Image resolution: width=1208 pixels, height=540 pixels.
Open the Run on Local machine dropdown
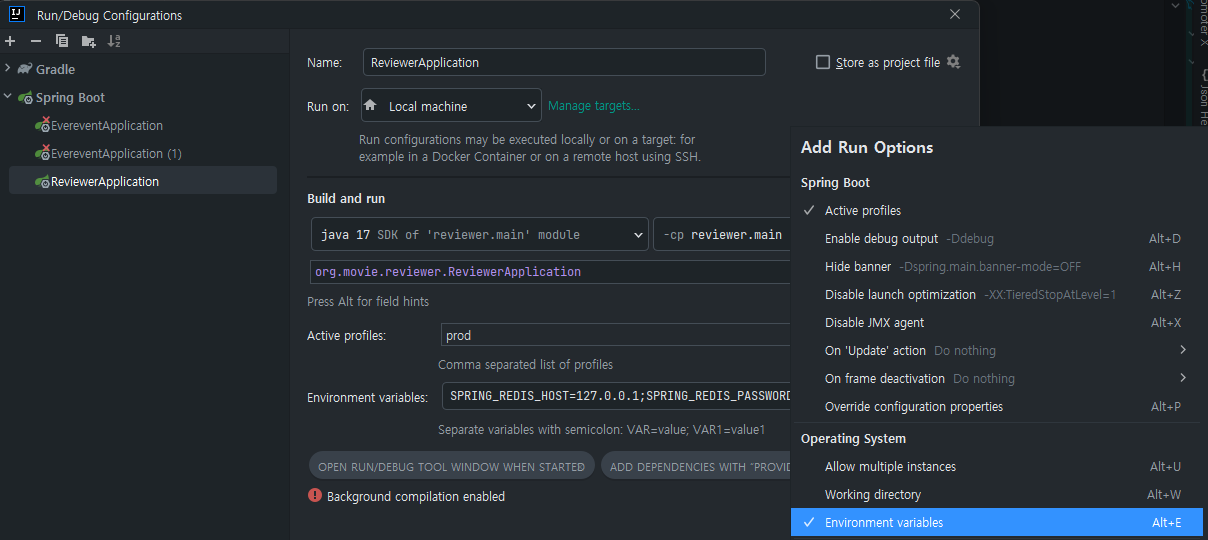point(450,106)
